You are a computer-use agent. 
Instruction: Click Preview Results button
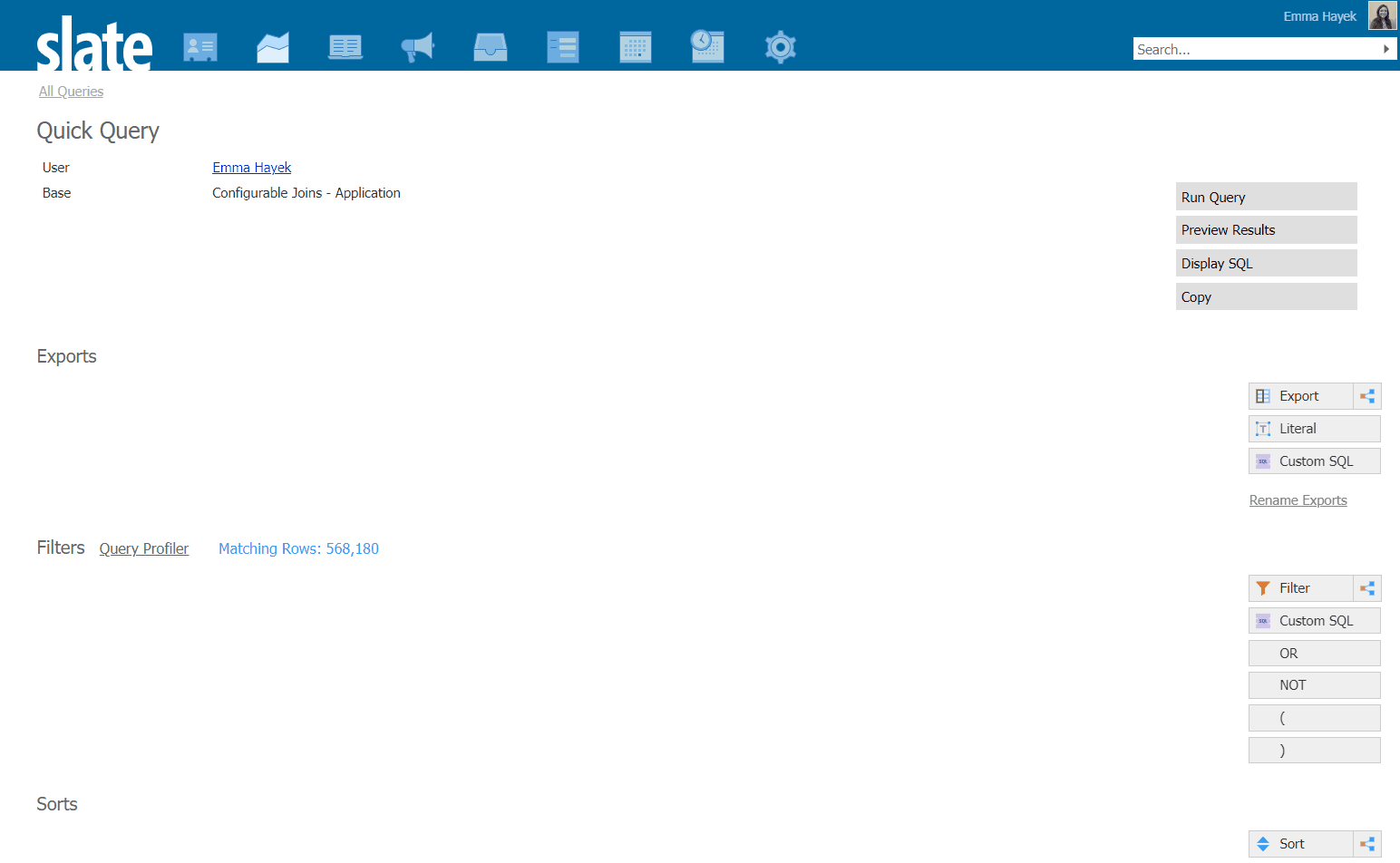pyautogui.click(x=1267, y=230)
